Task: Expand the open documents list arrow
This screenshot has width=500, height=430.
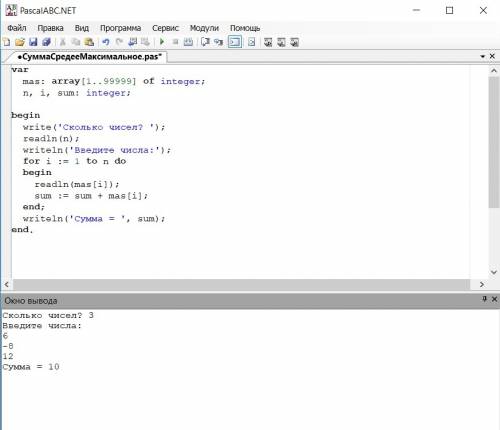Action: coord(482,57)
